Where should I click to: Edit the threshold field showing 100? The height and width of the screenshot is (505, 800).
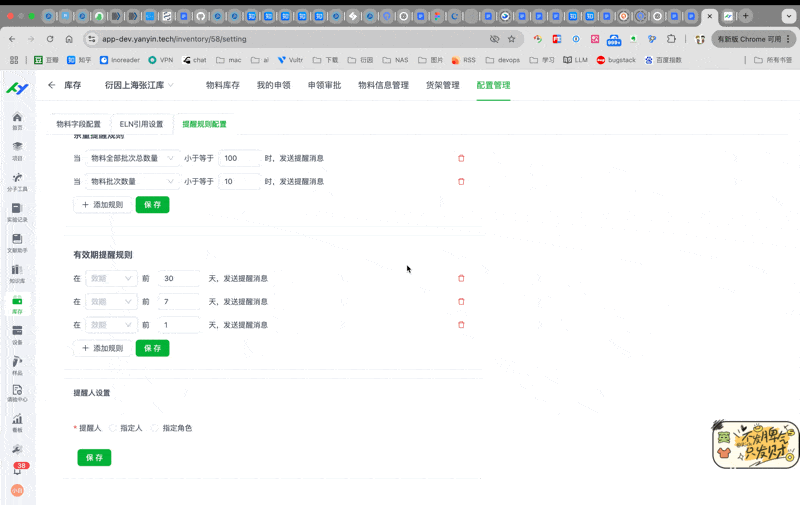pyautogui.click(x=240, y=158)
